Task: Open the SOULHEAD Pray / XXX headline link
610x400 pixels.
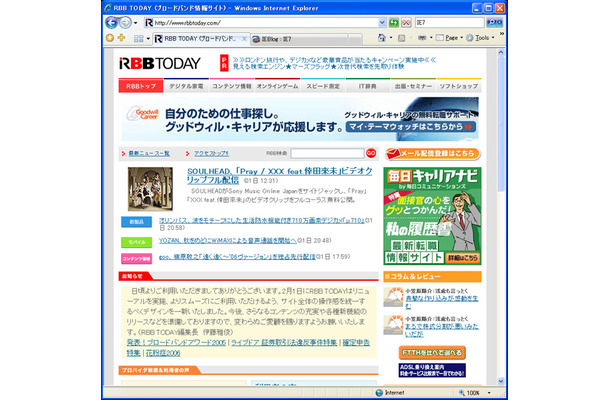Action: pos(279,175)
